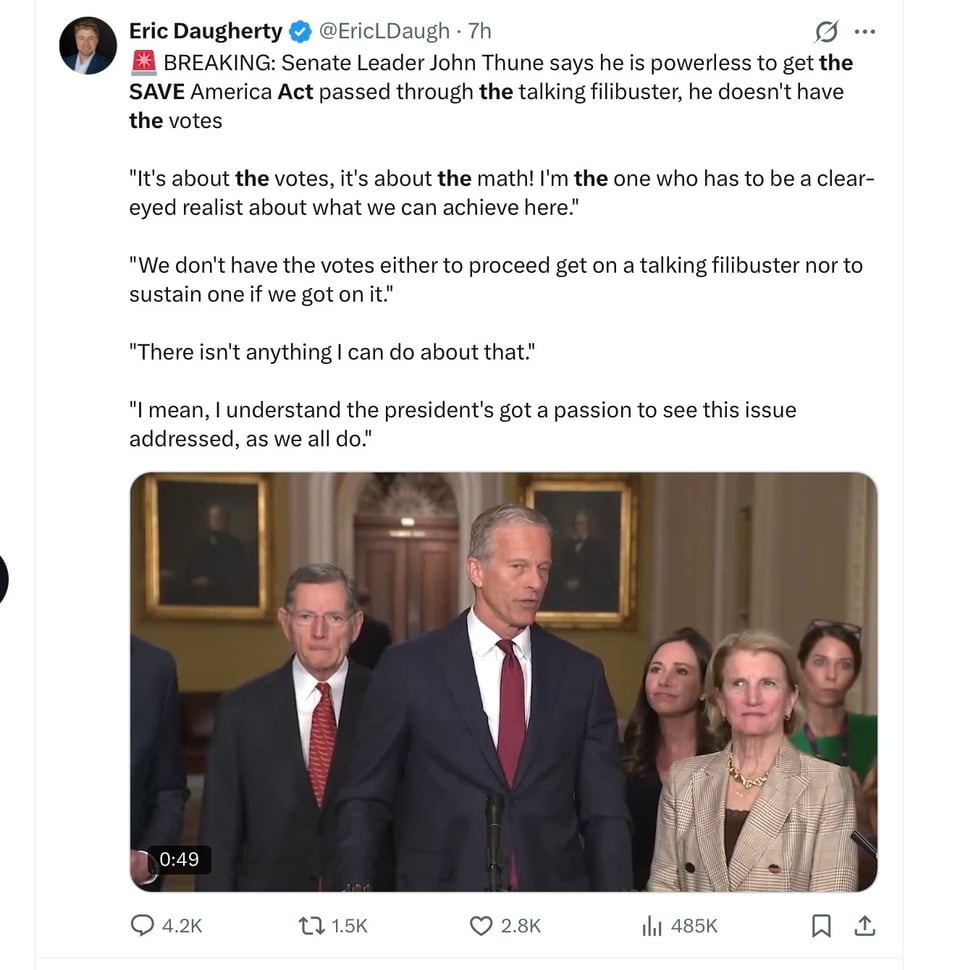View post analytics via the bar chart icon

pos(651,926)
